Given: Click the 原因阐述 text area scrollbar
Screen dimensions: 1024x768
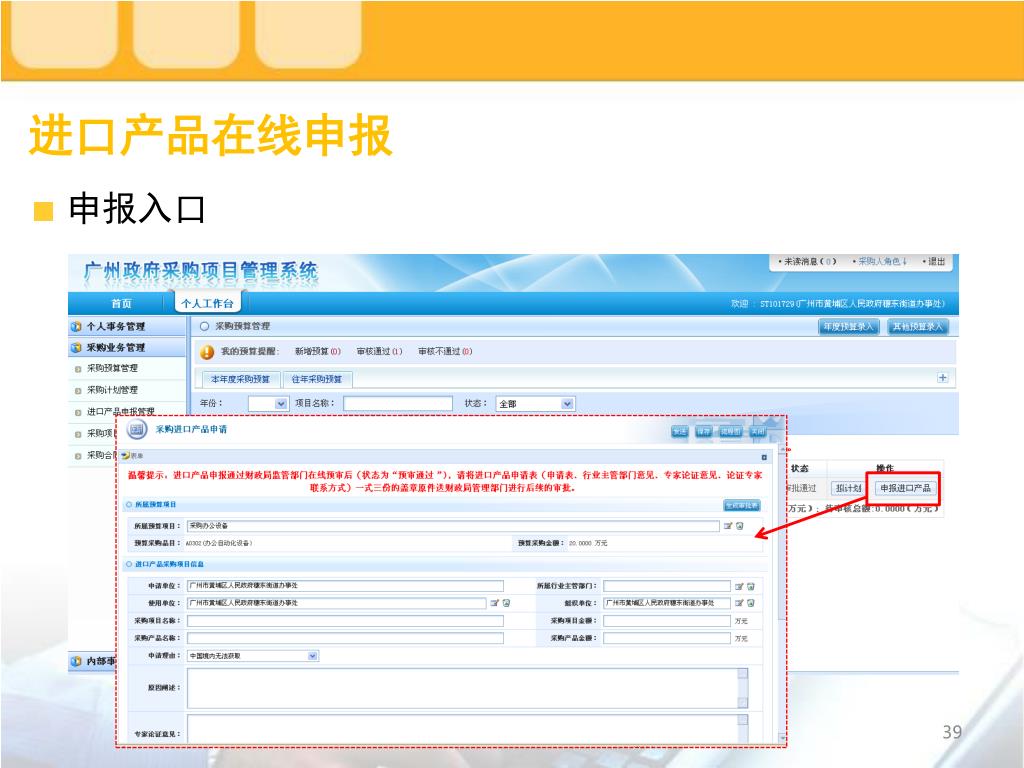Looking at the screenshot, I should click(x=743, y=688).
